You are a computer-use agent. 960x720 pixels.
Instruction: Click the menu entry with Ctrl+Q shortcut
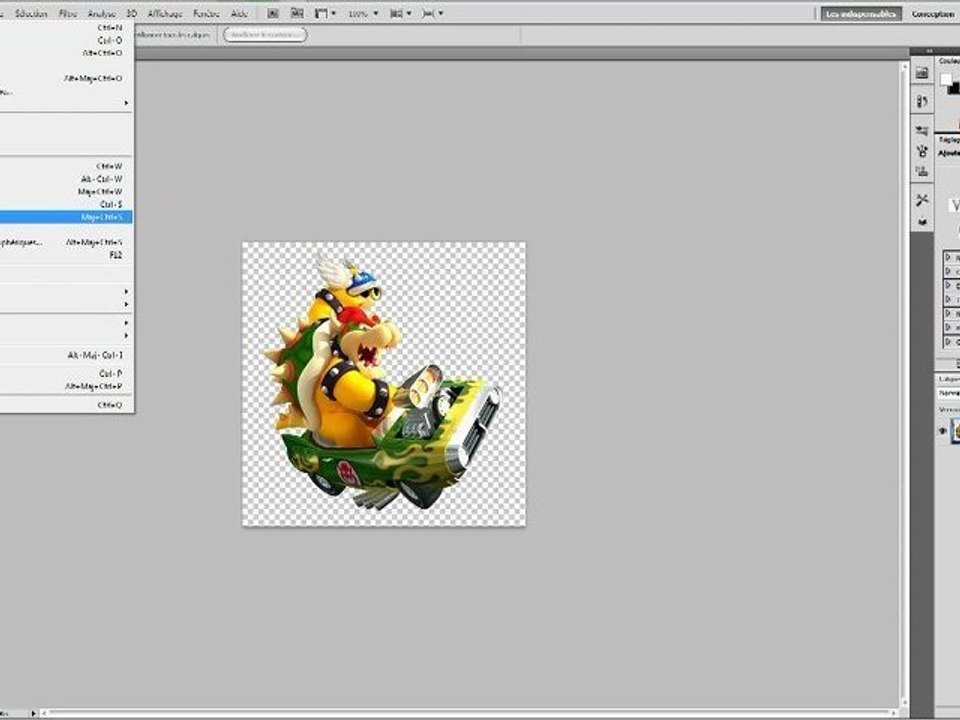[66, 405]
